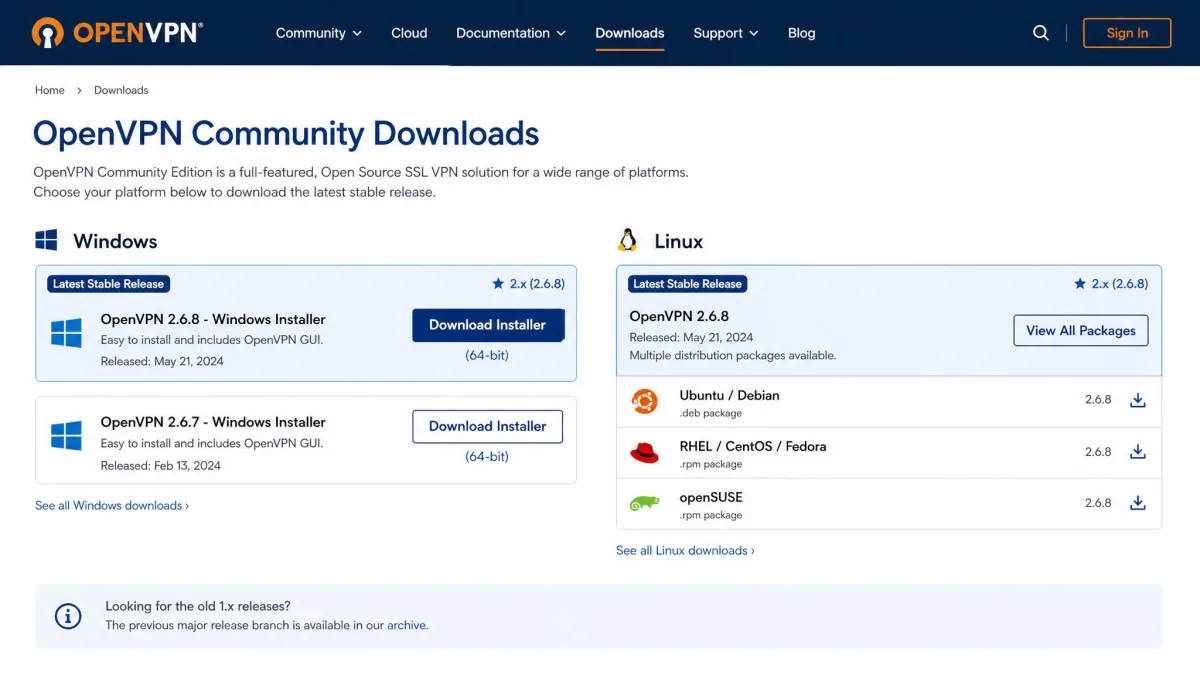Image resolution: width=1200 pixels, height=675 pixels.
Task: Click the star icon in the Linux release card
Action: (x=1080, y=283)
